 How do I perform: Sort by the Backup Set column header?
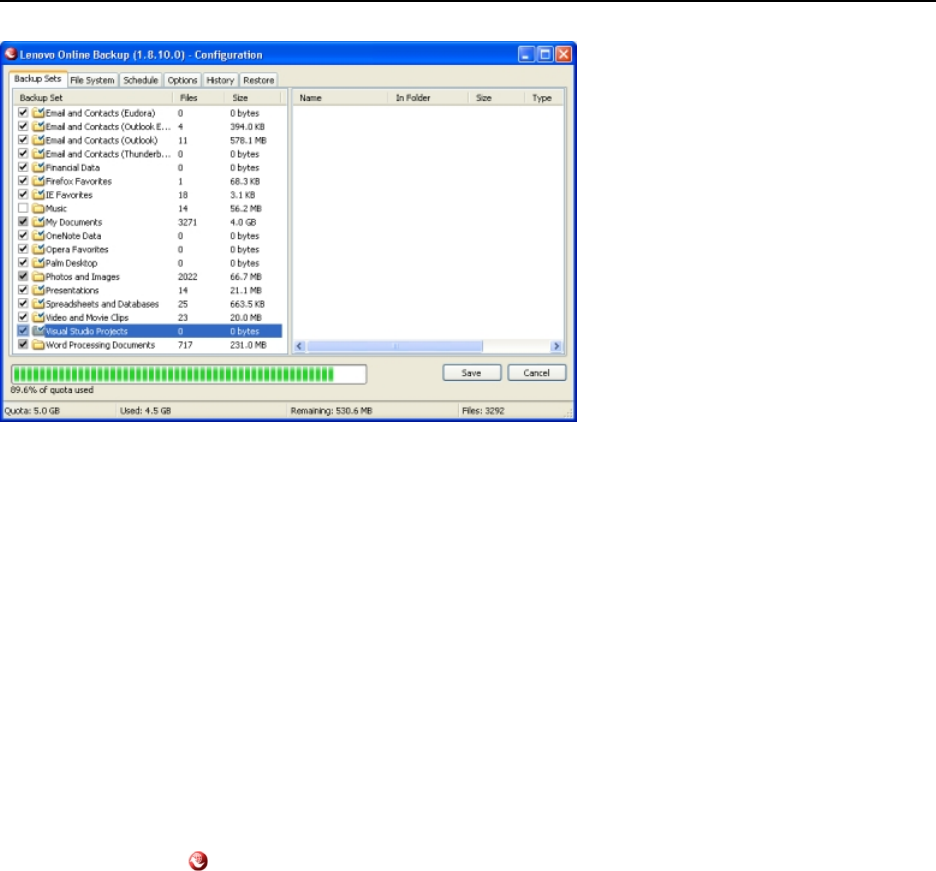click(x=93, y=97)
